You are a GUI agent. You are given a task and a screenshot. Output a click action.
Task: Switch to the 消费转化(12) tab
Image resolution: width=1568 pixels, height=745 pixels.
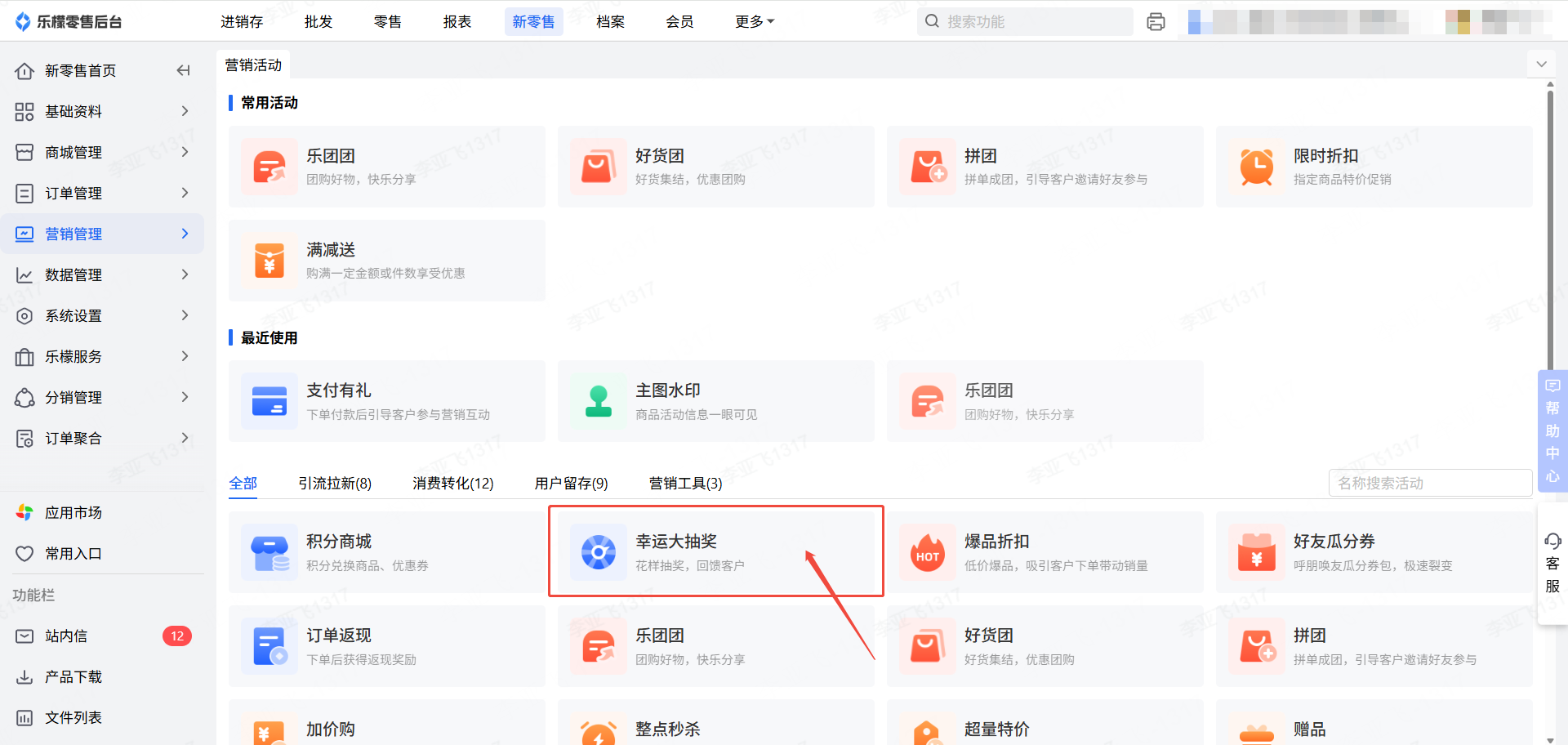pos(453,484)
